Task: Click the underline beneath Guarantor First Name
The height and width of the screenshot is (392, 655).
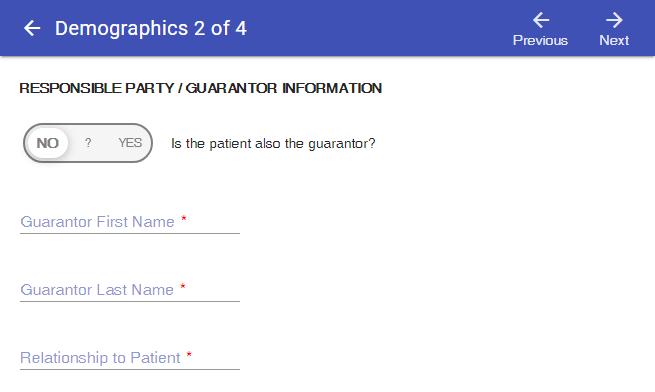Action: (130, 233)
